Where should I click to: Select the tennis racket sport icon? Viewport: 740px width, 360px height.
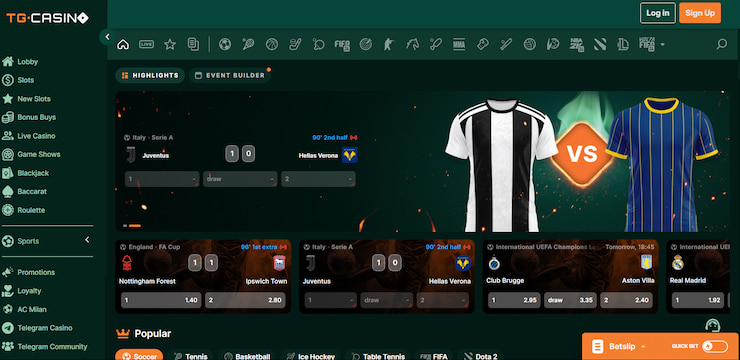[248, 44]
